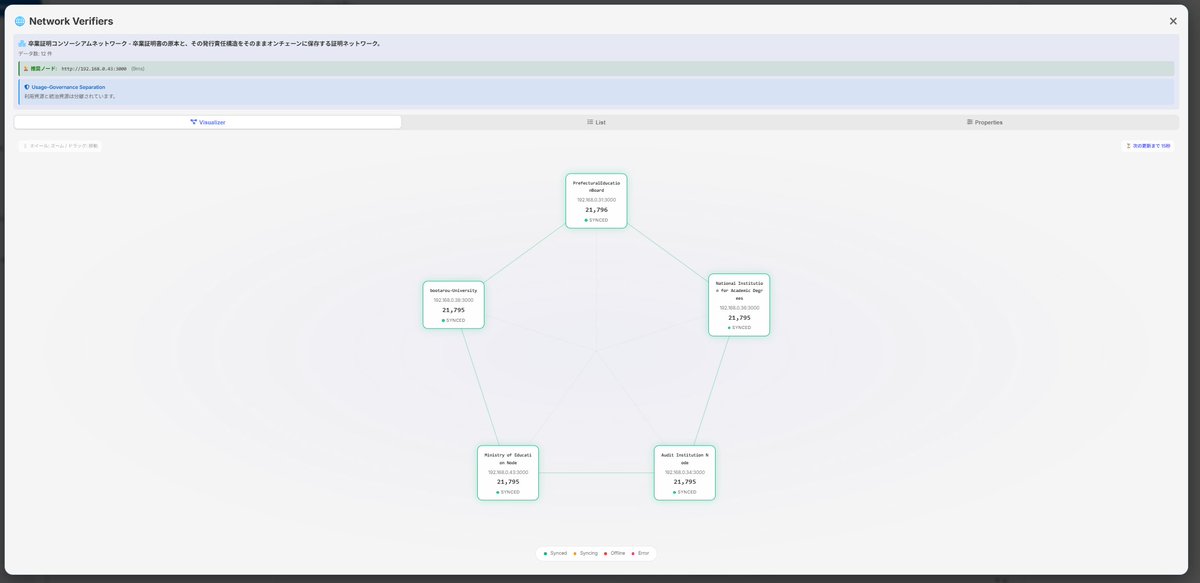Click the Usage-Governance Separation heading
The height and width of the screenshot is (583, 1200).
coord(68,87)
